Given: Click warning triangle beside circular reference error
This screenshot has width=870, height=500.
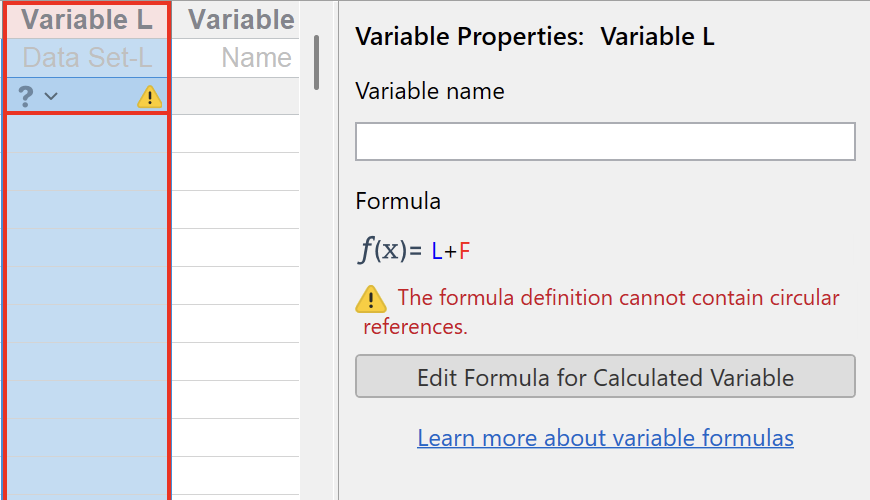Looking at the screenshot, I should 370,298.
